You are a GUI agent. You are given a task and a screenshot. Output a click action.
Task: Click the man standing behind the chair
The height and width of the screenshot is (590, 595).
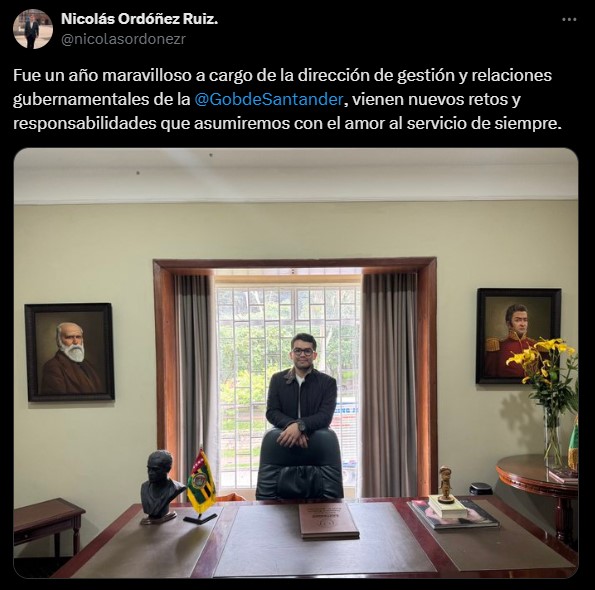(x=301, y=389)
